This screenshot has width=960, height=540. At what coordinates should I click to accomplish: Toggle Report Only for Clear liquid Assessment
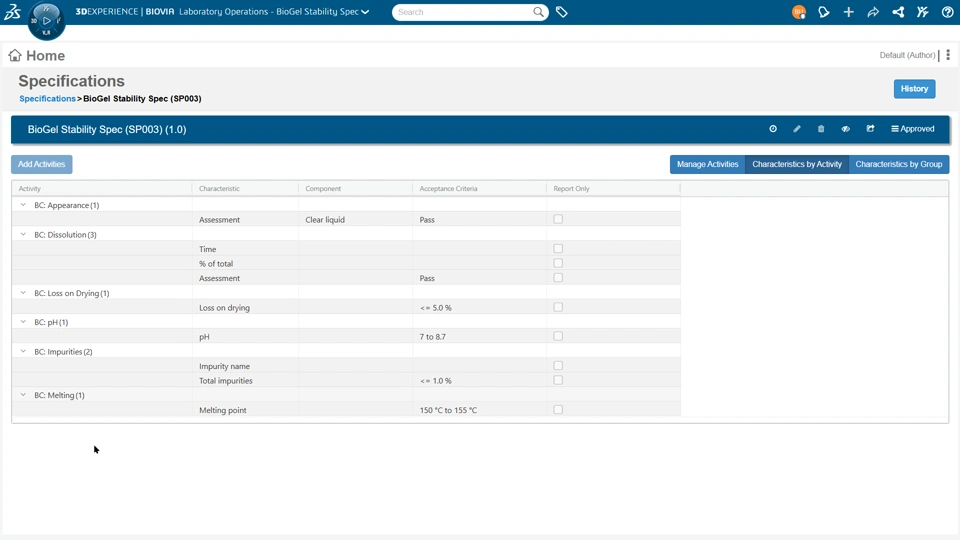pyautogui.click(x=558, y=219)
